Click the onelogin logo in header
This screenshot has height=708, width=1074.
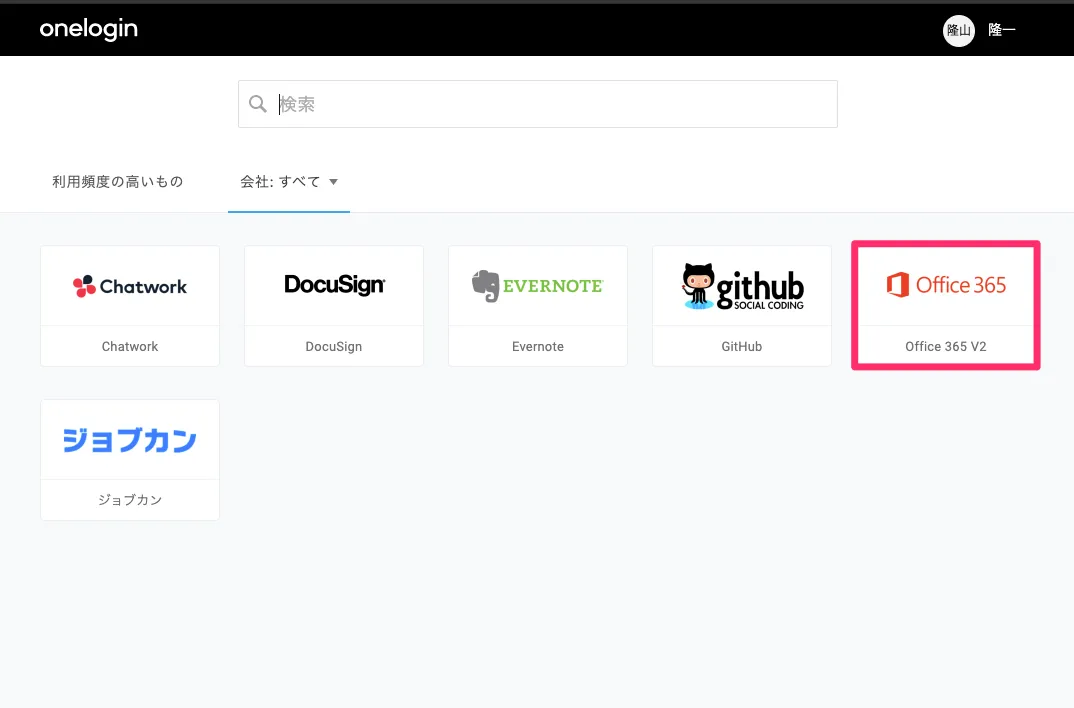coord(89,29)
